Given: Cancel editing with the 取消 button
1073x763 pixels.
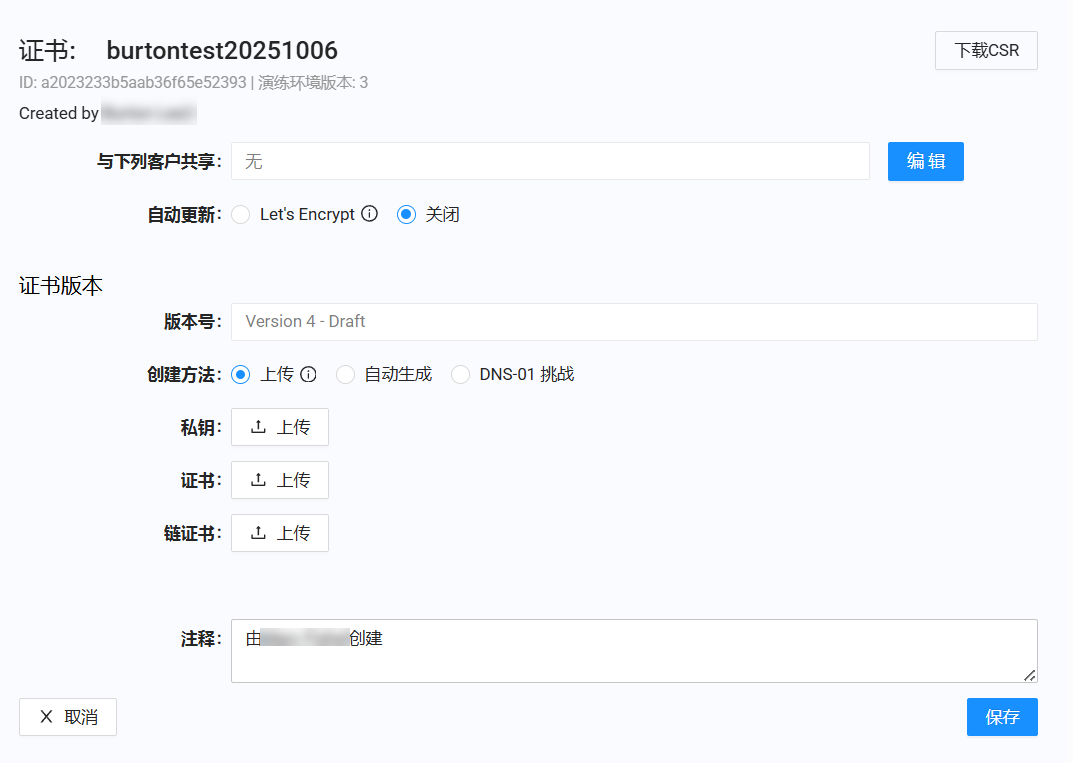Looking at the screenshot, I should coord(67,717).
